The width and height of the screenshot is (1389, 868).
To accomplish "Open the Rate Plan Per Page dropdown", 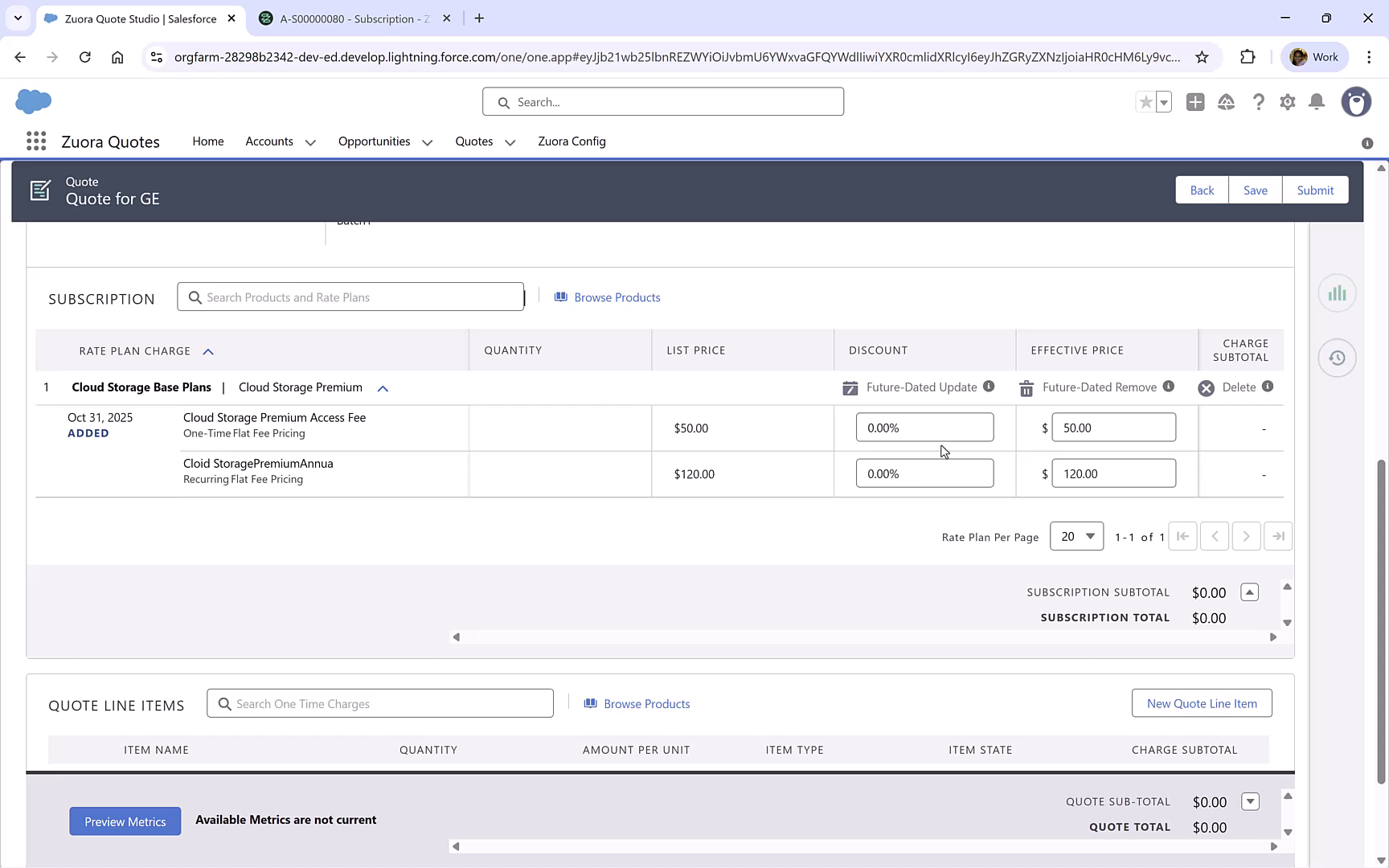I will (1076, 536).
